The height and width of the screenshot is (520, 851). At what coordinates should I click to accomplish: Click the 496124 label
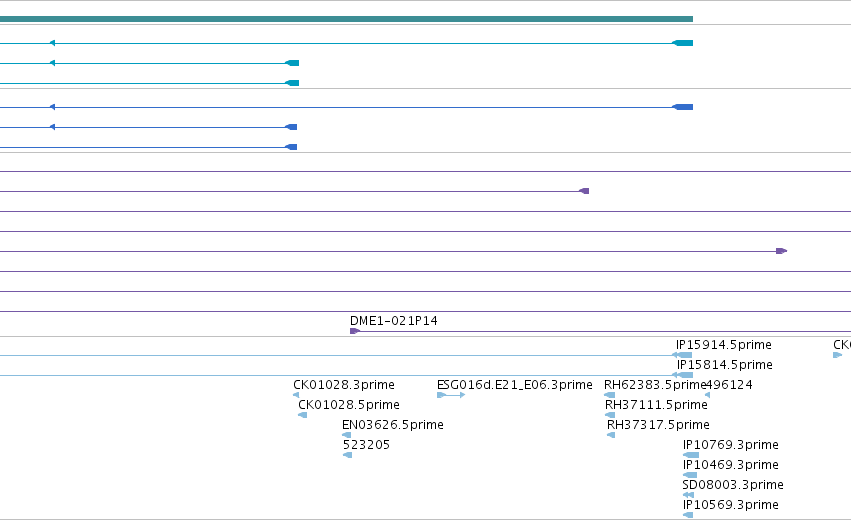tap(729, 385)
